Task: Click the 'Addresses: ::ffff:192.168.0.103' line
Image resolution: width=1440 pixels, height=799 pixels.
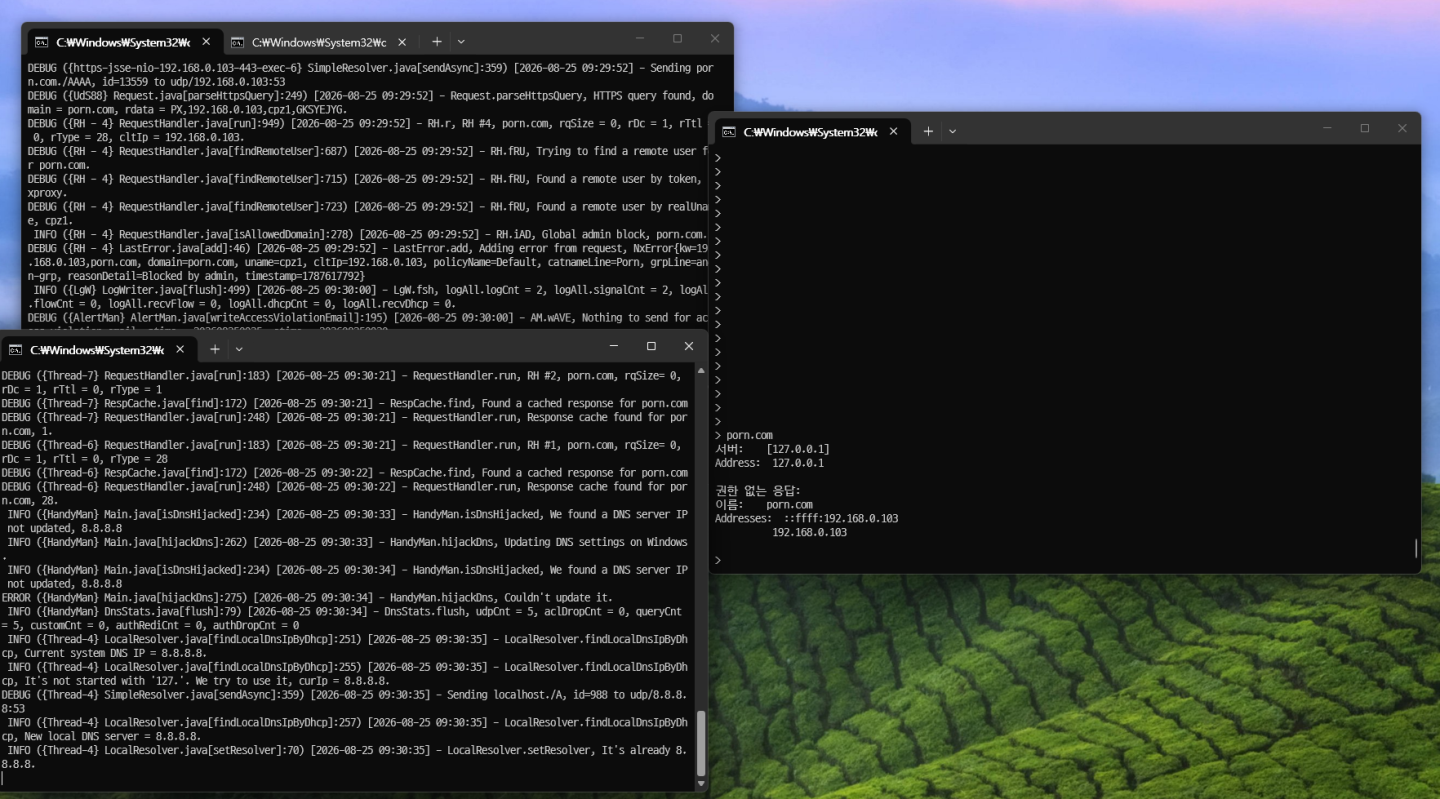Action: [x=806, y=519]
